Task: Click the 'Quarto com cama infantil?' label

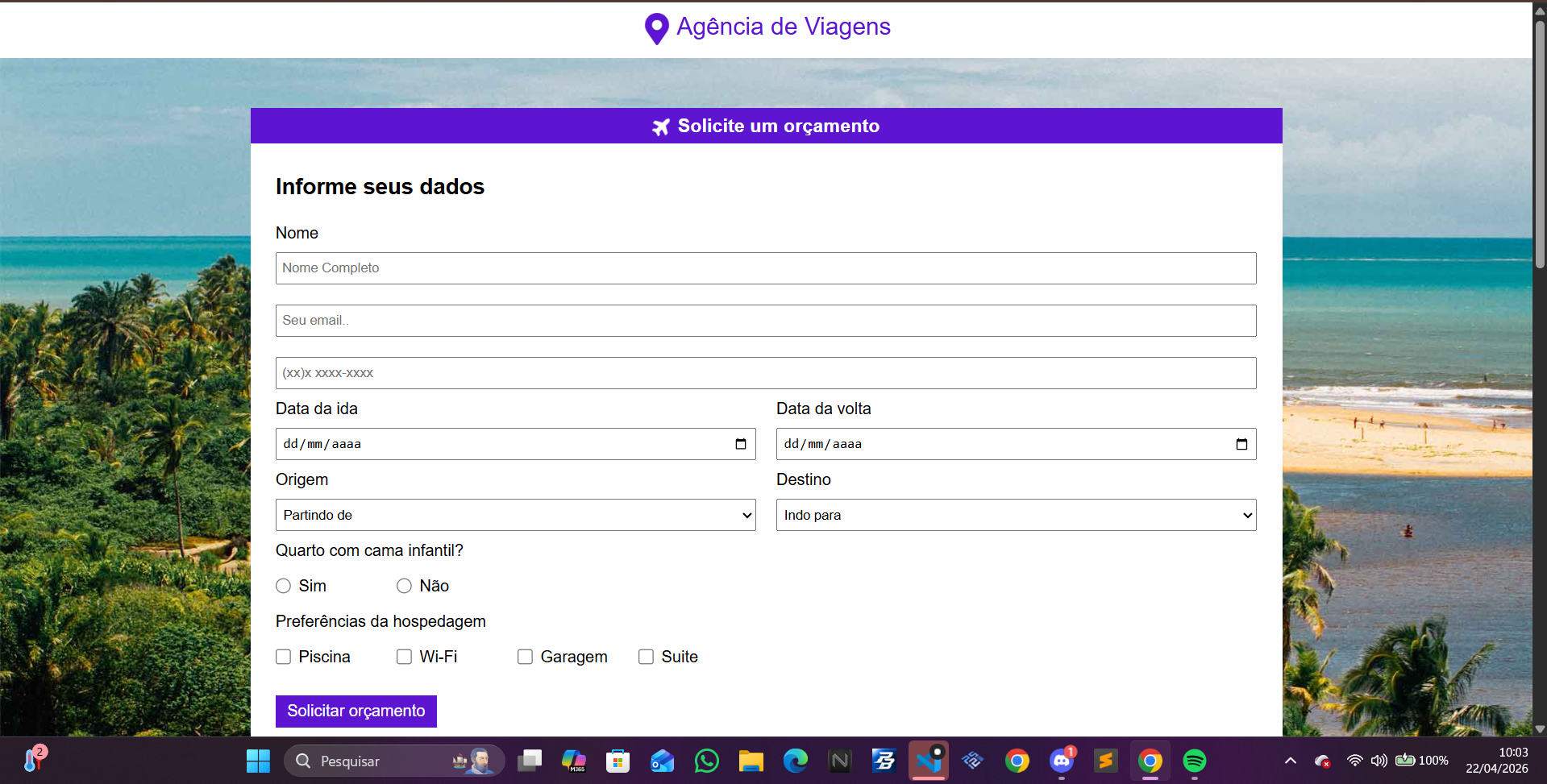Action: tap(369, 550)
